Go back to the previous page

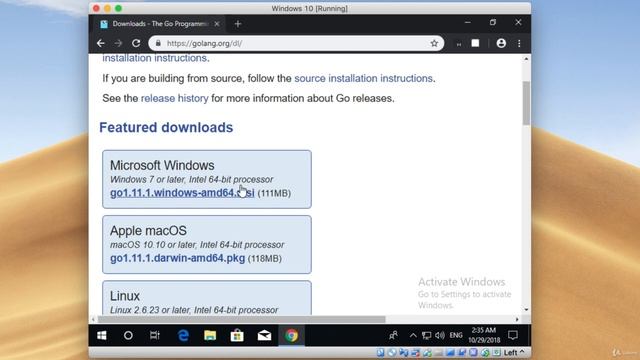(101, 43)
